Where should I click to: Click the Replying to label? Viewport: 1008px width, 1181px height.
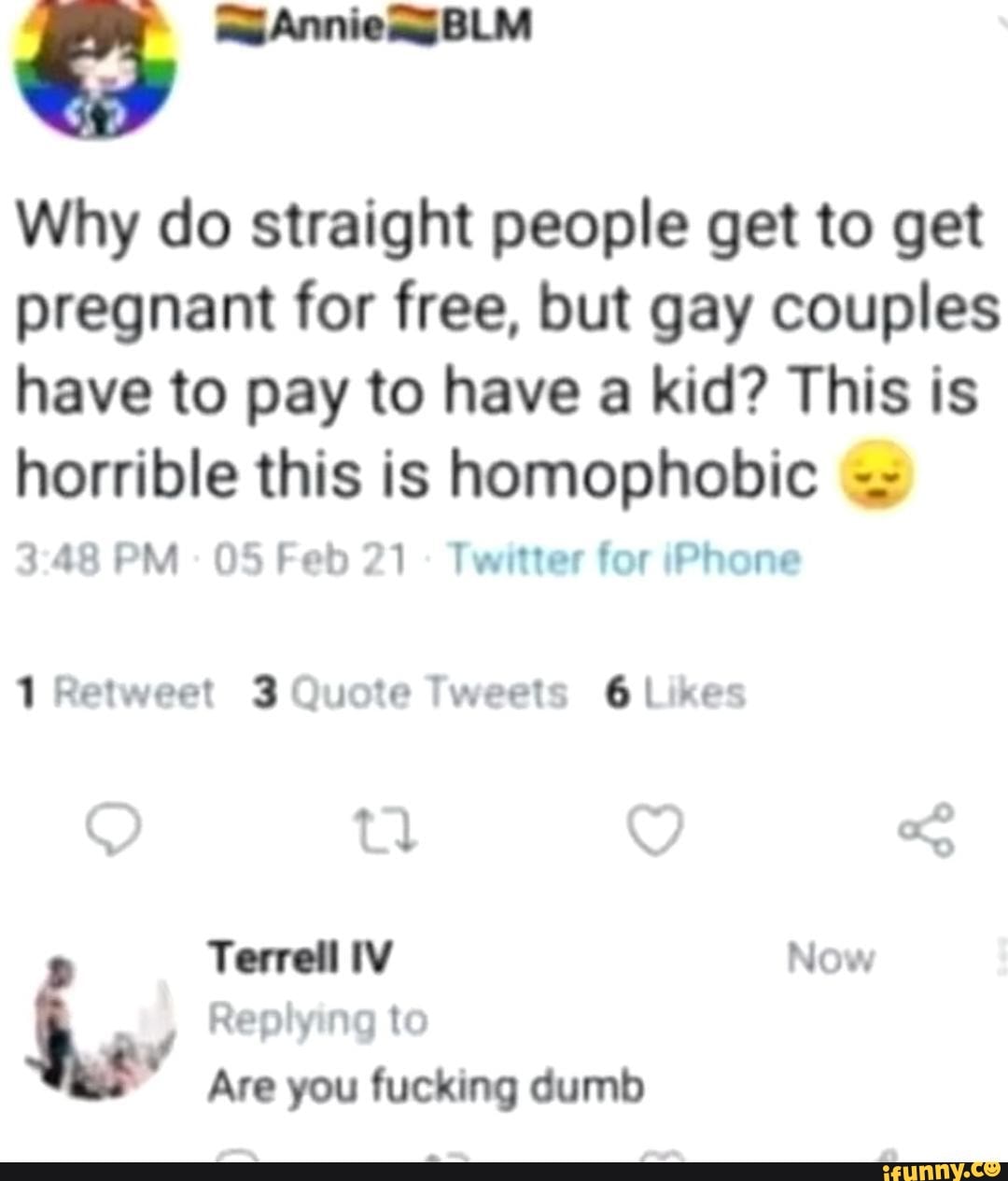tap(318, 1020)
